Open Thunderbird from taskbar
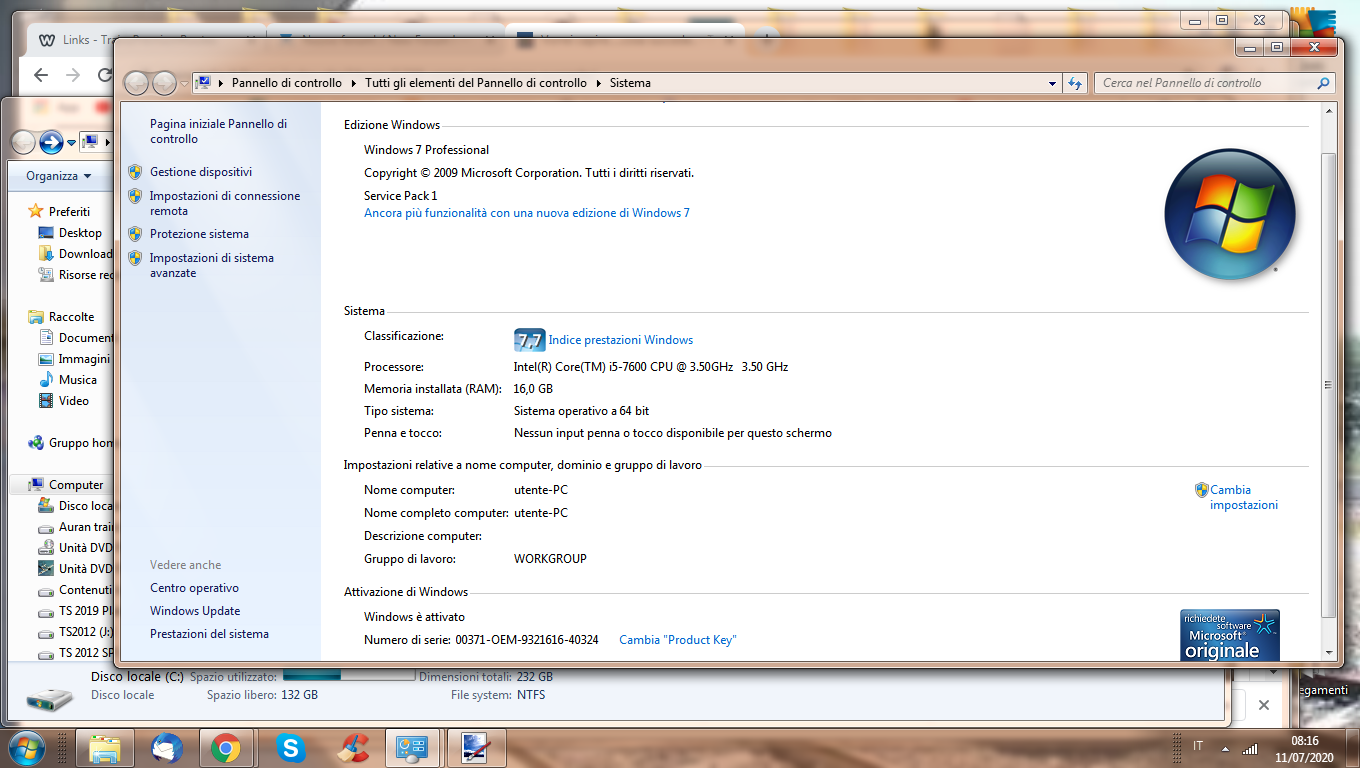Image resolution: width=1360 pixels, height=768 pixels. (x=167, y=748)
